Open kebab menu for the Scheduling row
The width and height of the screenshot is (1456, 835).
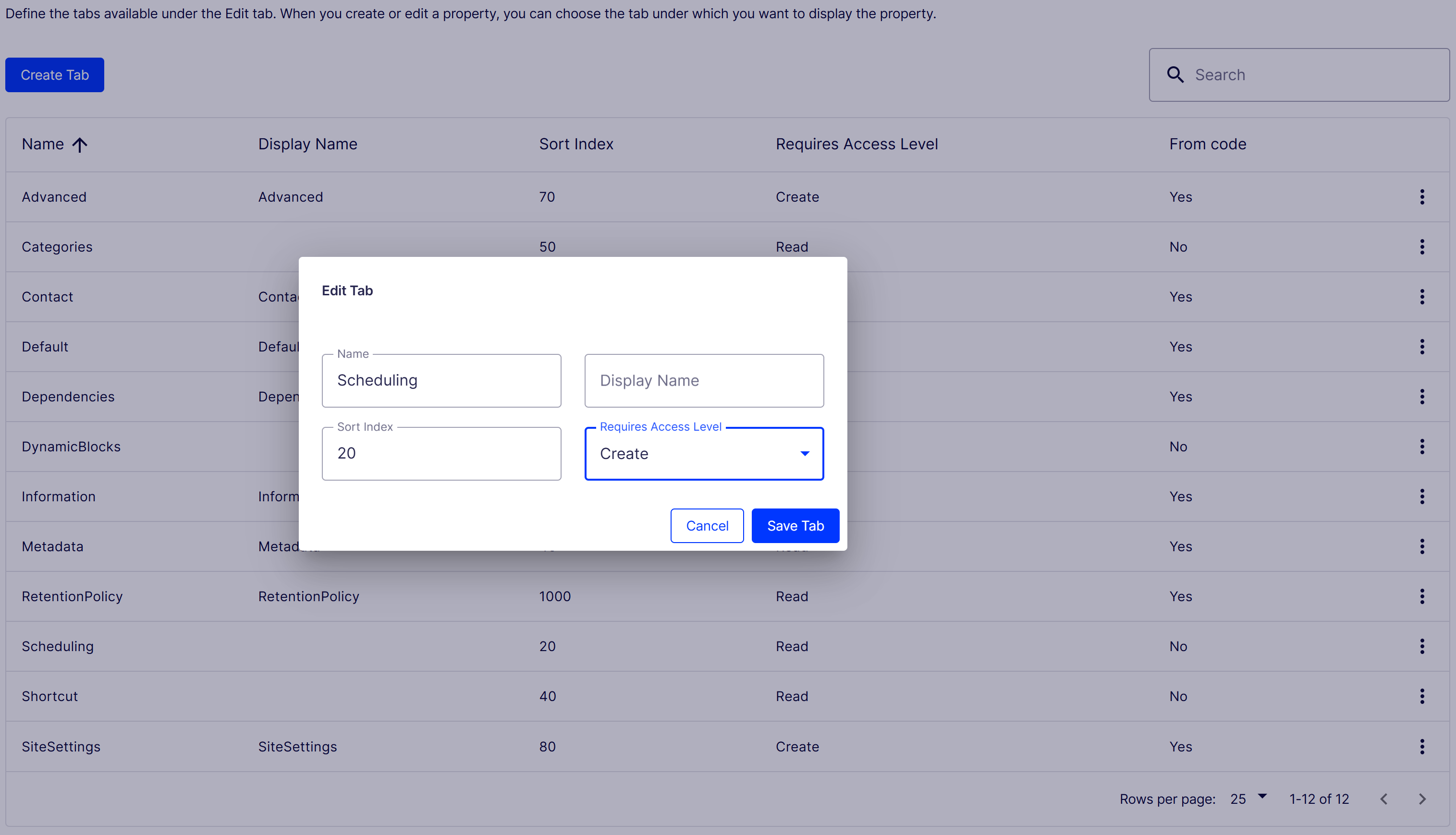click(1421, 646)
